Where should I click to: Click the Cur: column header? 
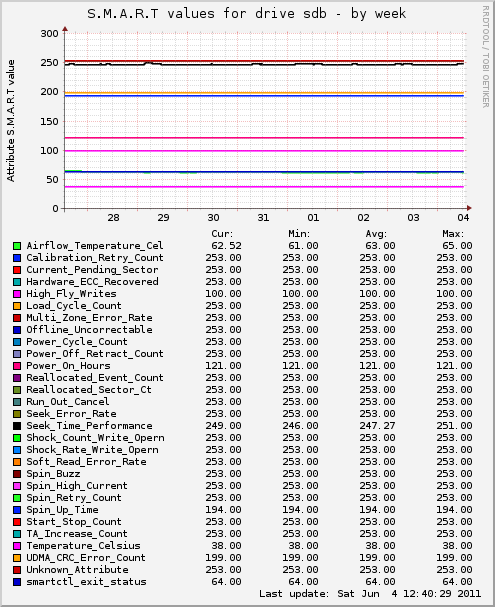tap(222, 234)
